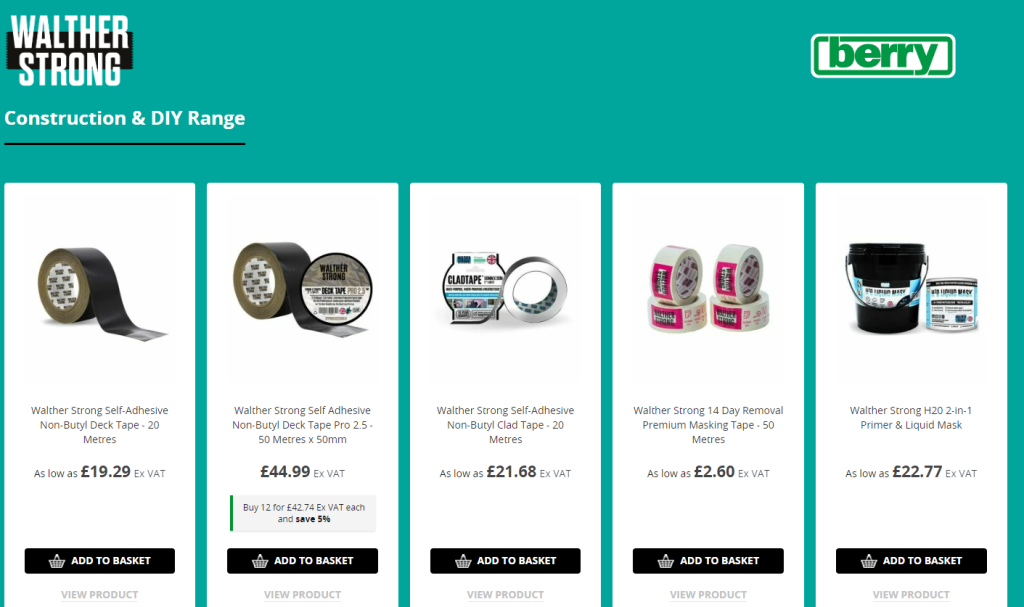View product for Deck Tape Pro 2.5

point(302,595)
